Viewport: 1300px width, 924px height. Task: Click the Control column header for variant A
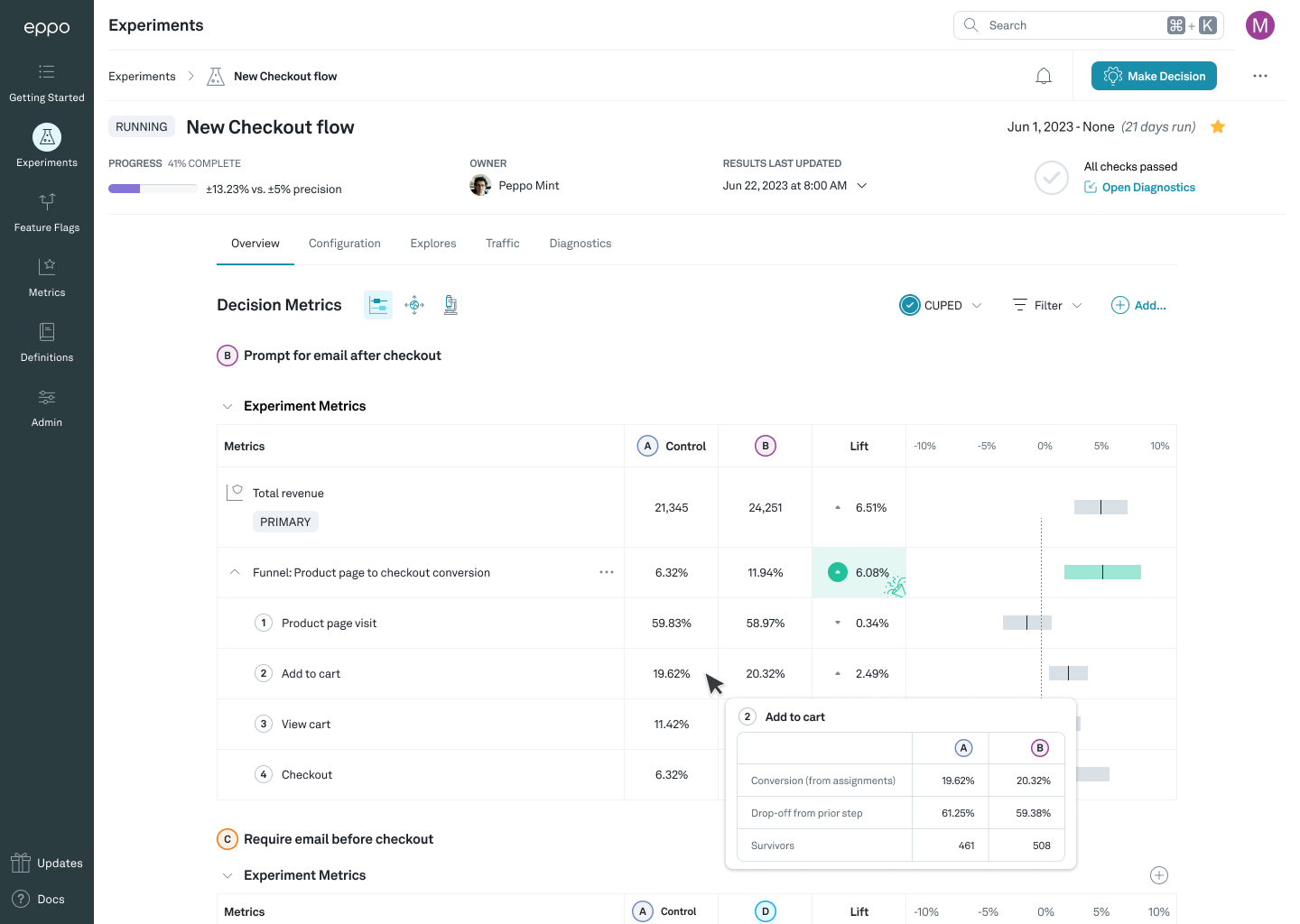pos(672,446)
